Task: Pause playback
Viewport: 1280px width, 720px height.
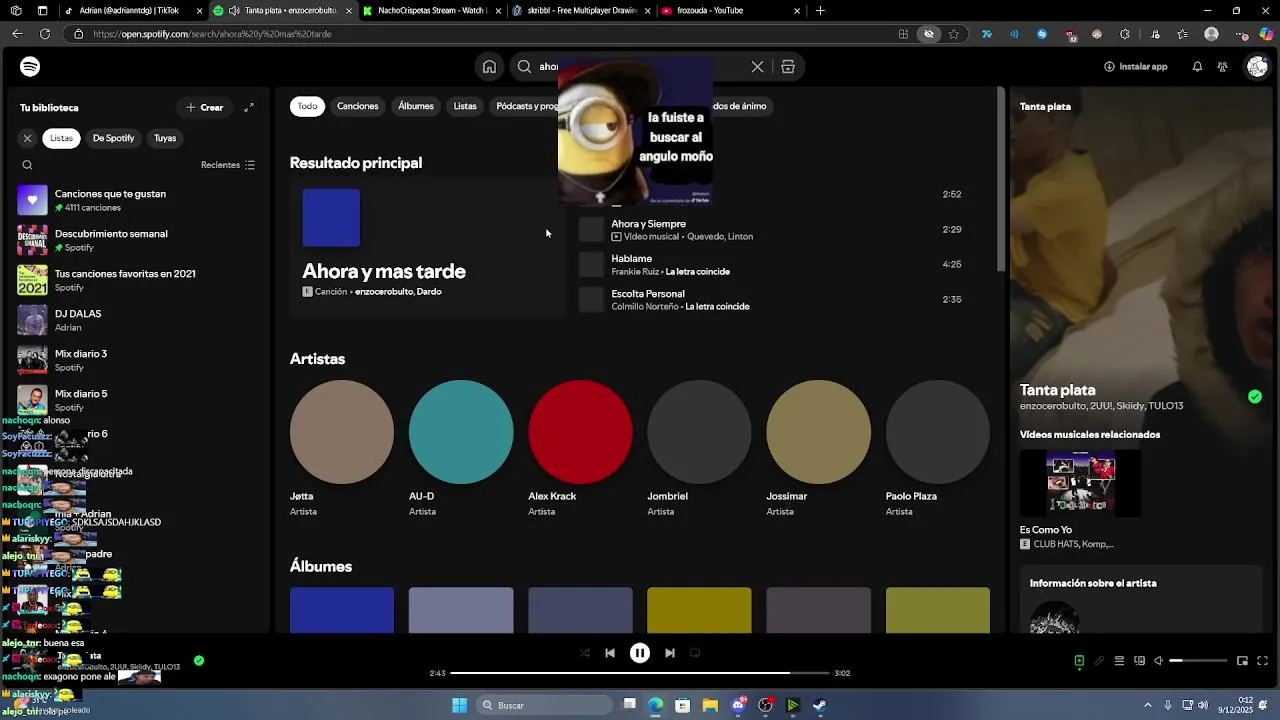Action: coord(640,653)
